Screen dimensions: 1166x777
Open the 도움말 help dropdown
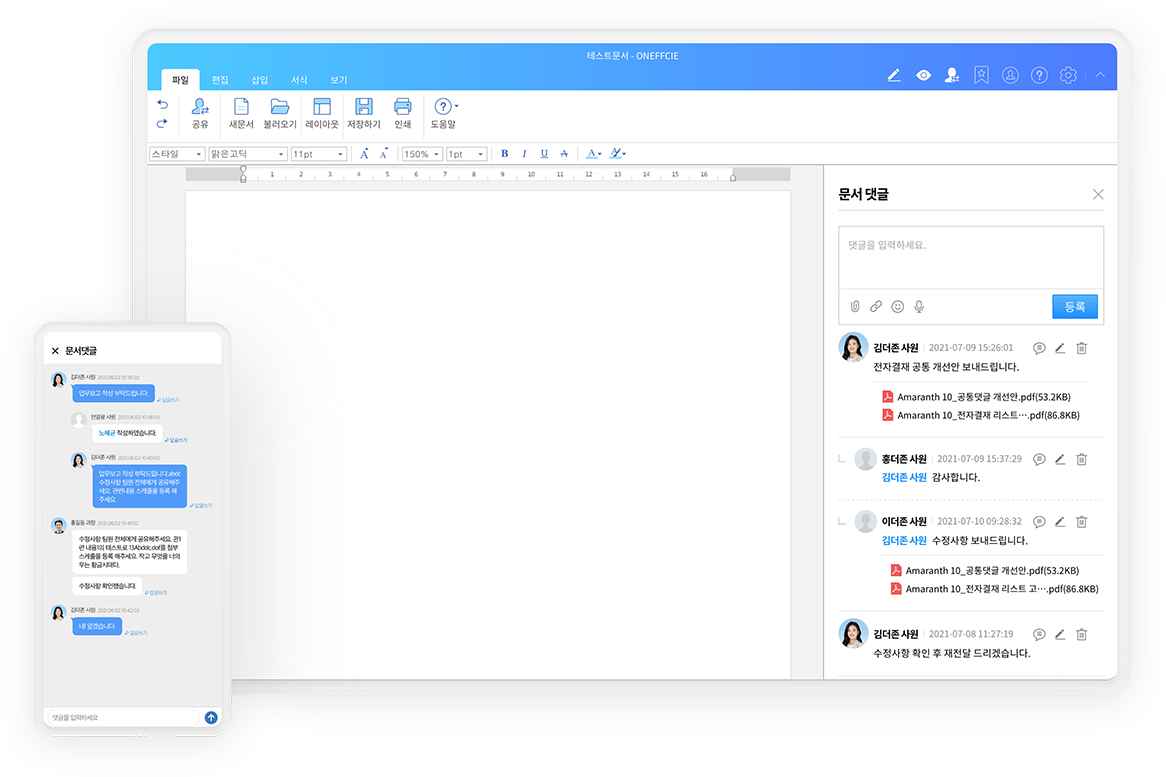[x=444, y=114]
